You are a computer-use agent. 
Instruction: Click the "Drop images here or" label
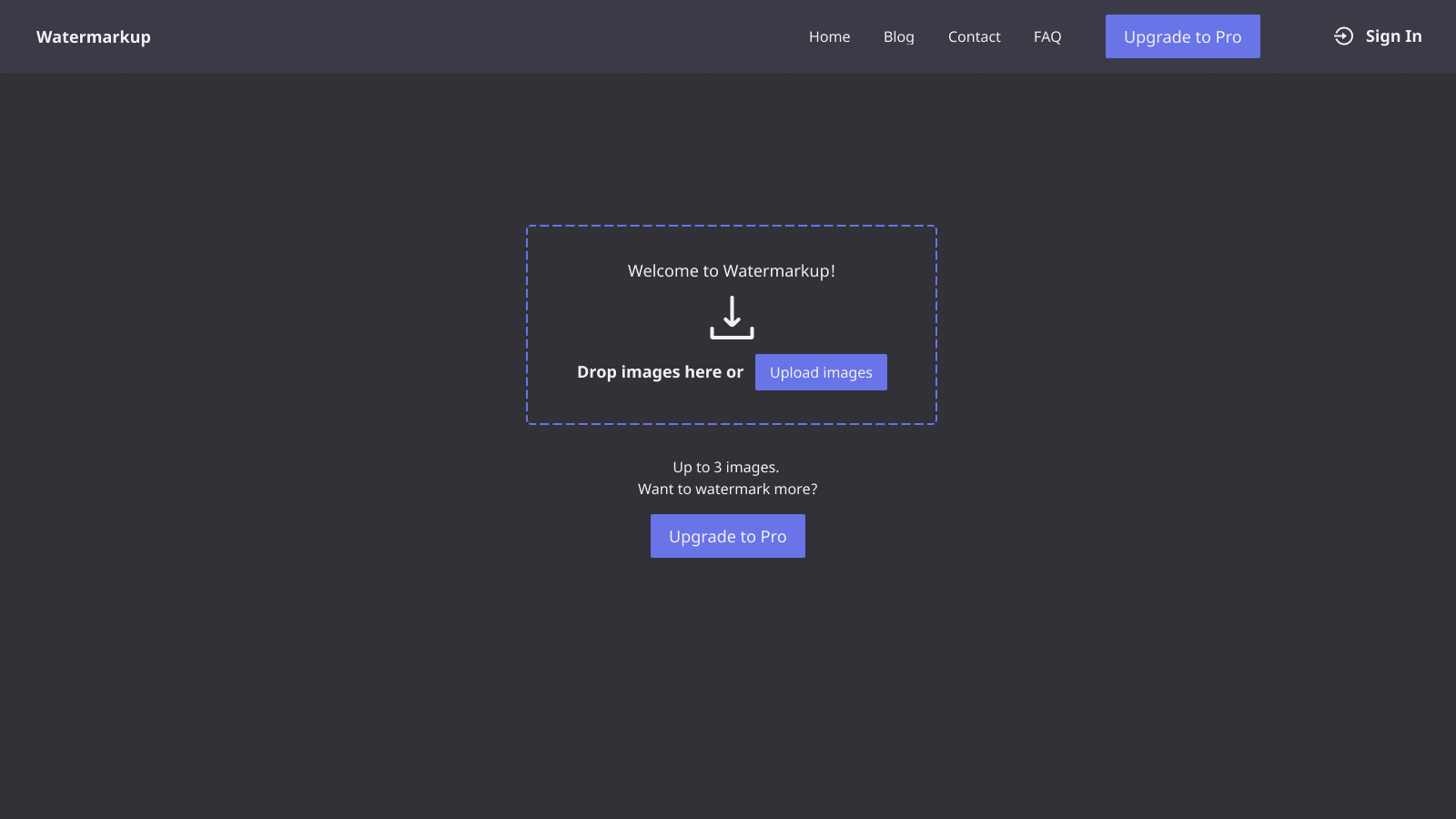(660, 372)
